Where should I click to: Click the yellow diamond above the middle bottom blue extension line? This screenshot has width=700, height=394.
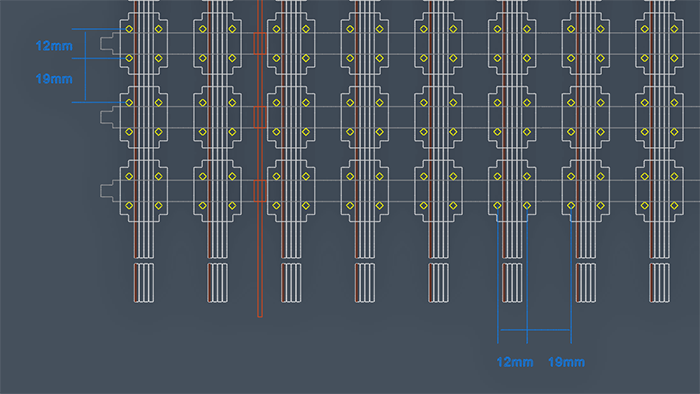click(x=527, y=206)
